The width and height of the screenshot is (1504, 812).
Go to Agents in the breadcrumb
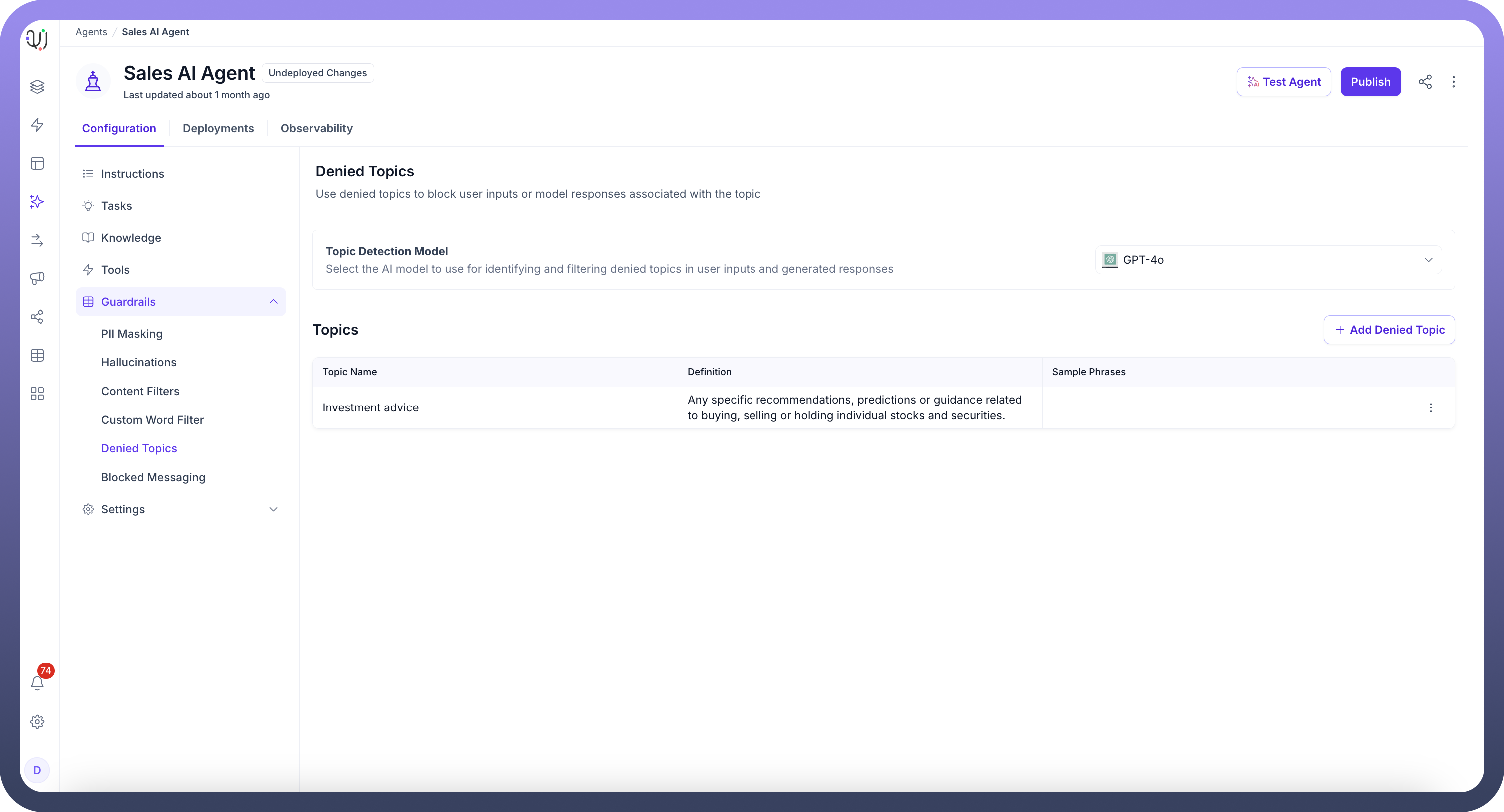point(91,32)
